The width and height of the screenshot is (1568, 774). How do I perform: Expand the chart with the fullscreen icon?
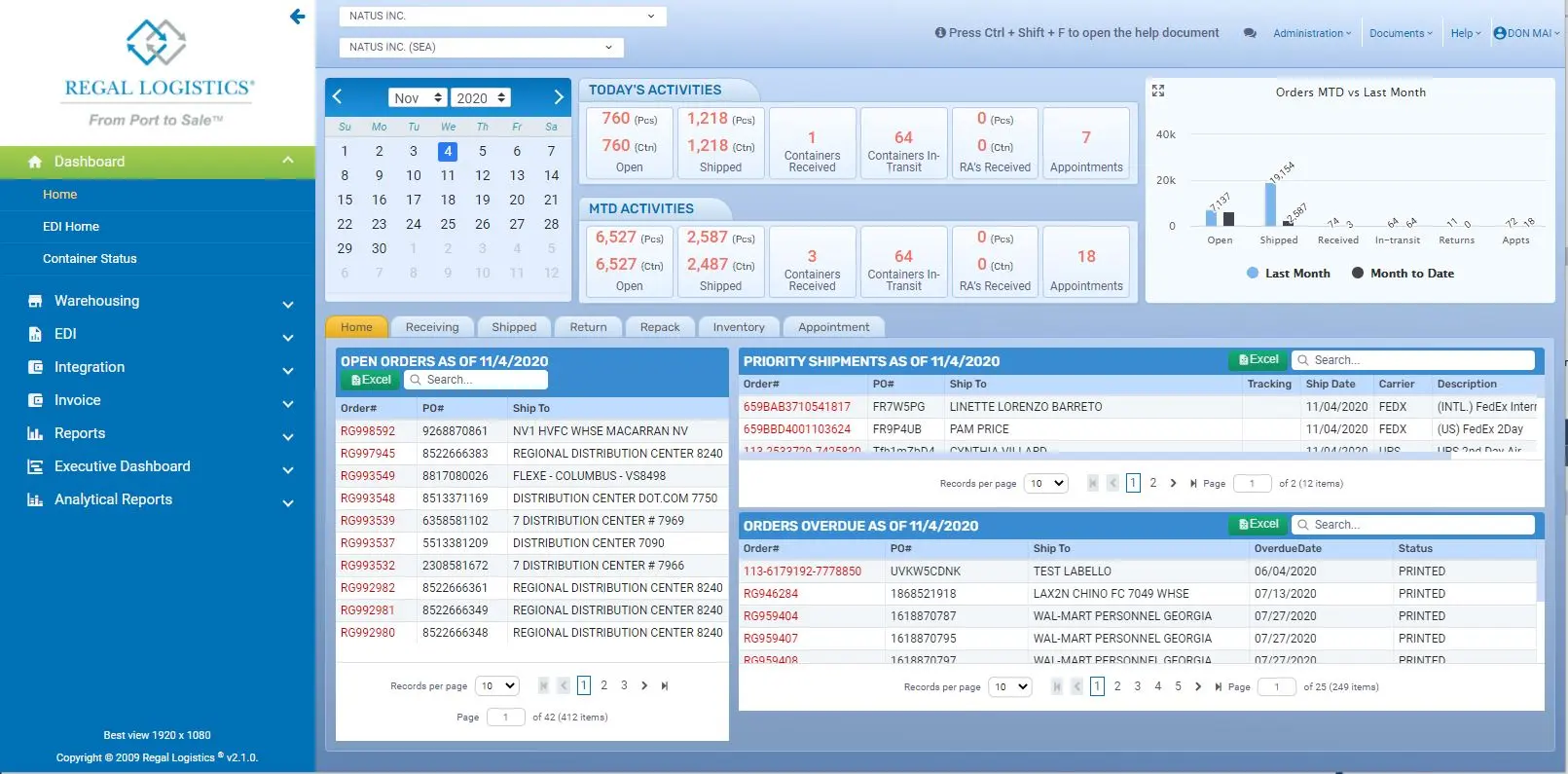[1158, 91]
